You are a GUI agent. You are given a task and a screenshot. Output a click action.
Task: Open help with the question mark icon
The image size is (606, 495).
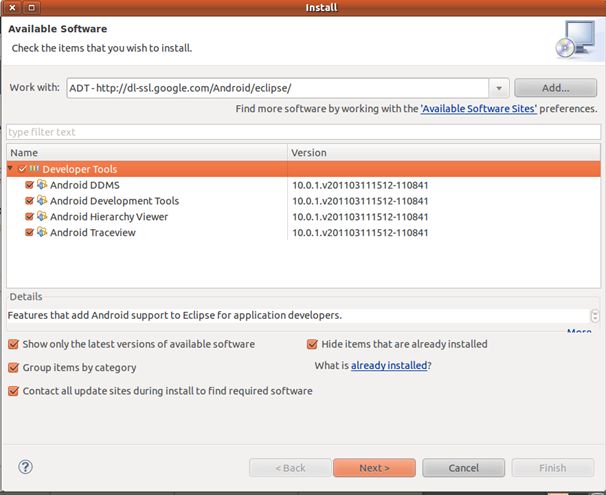pyautogui.click(x=26, y=467)
